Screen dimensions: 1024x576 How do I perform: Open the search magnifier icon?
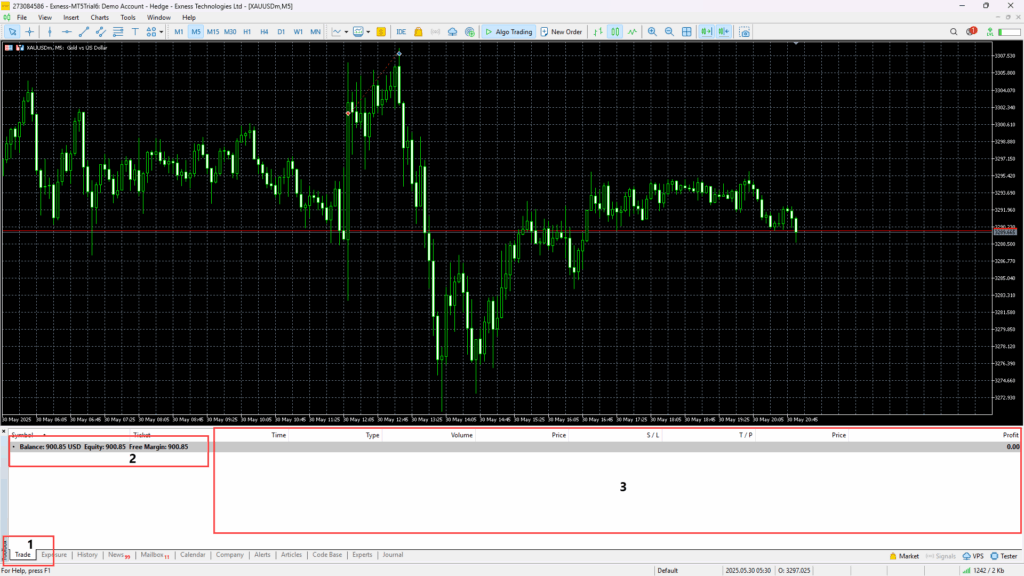coord(952,31)
